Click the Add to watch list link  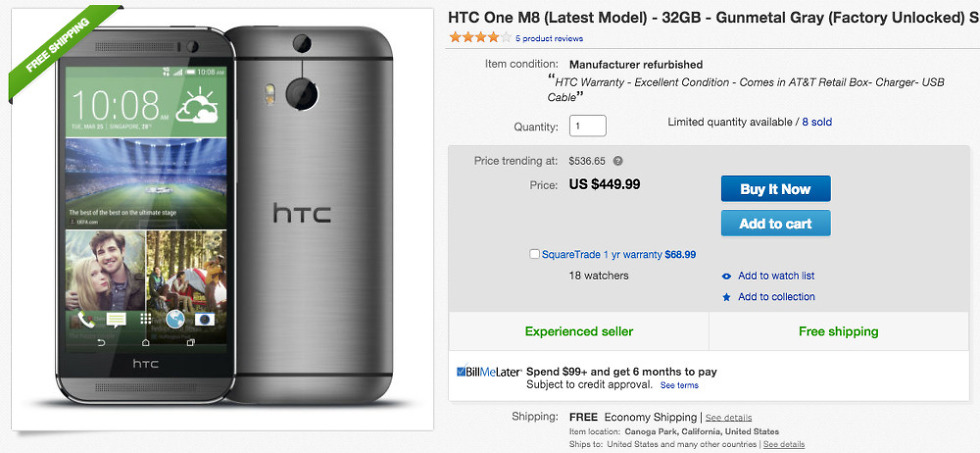tap(776, 276)
